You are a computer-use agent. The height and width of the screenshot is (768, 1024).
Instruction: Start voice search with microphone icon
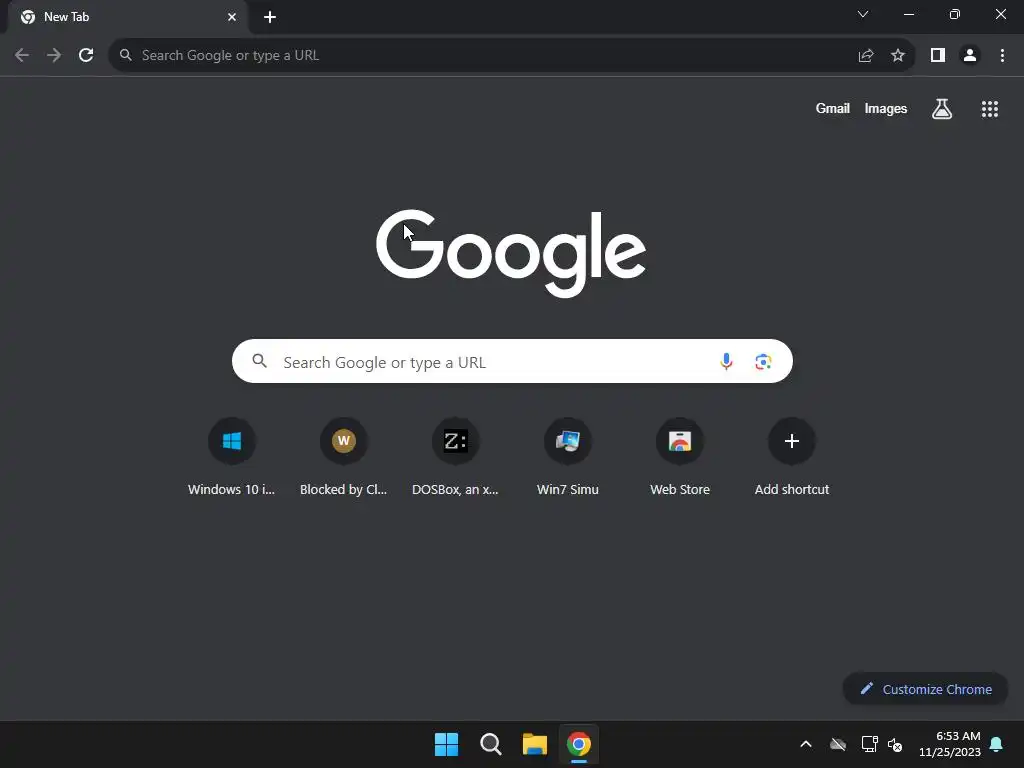726,361
